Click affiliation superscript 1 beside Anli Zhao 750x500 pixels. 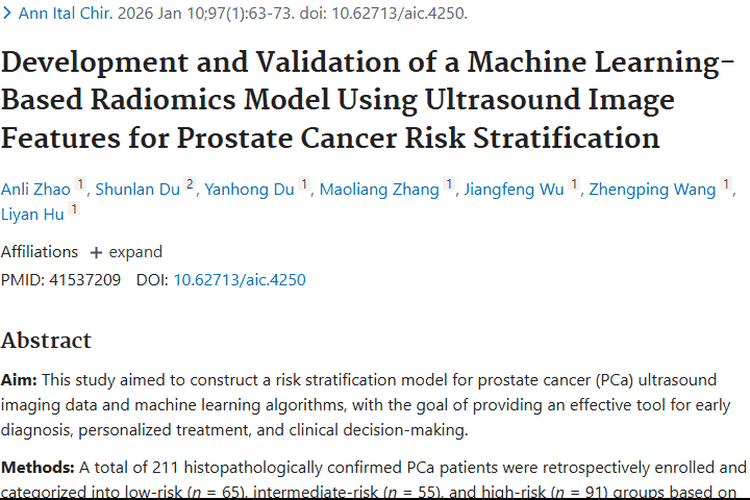click(81, 185)
